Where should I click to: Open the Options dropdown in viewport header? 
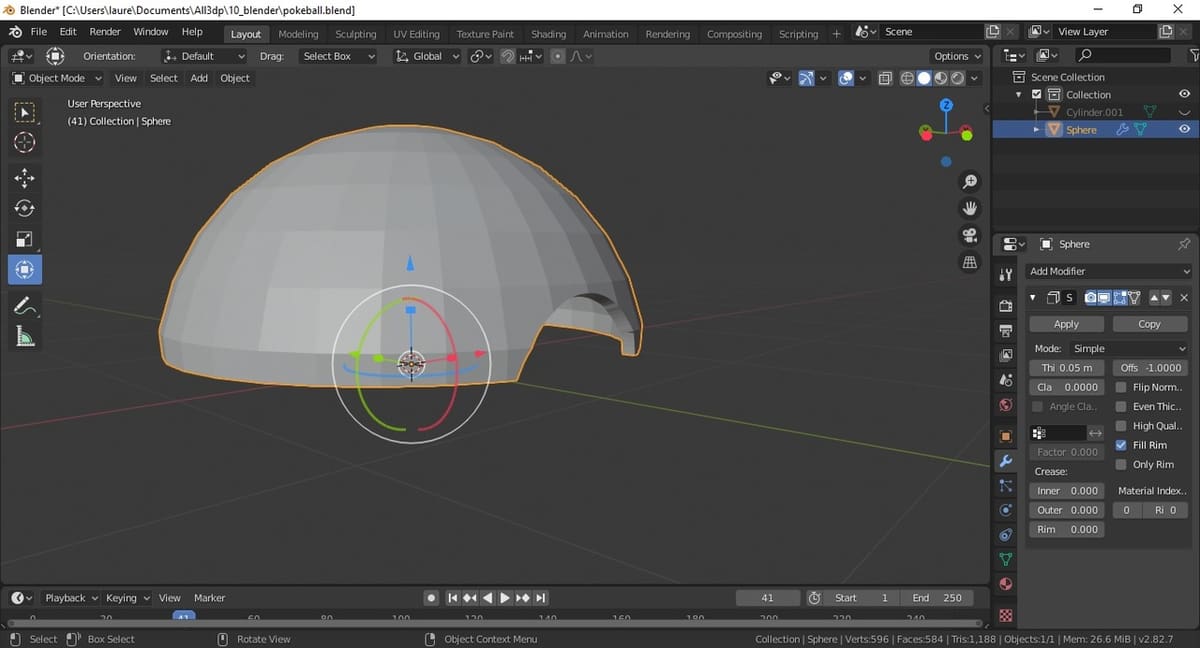pyautogui.click(x=958, y=56)
